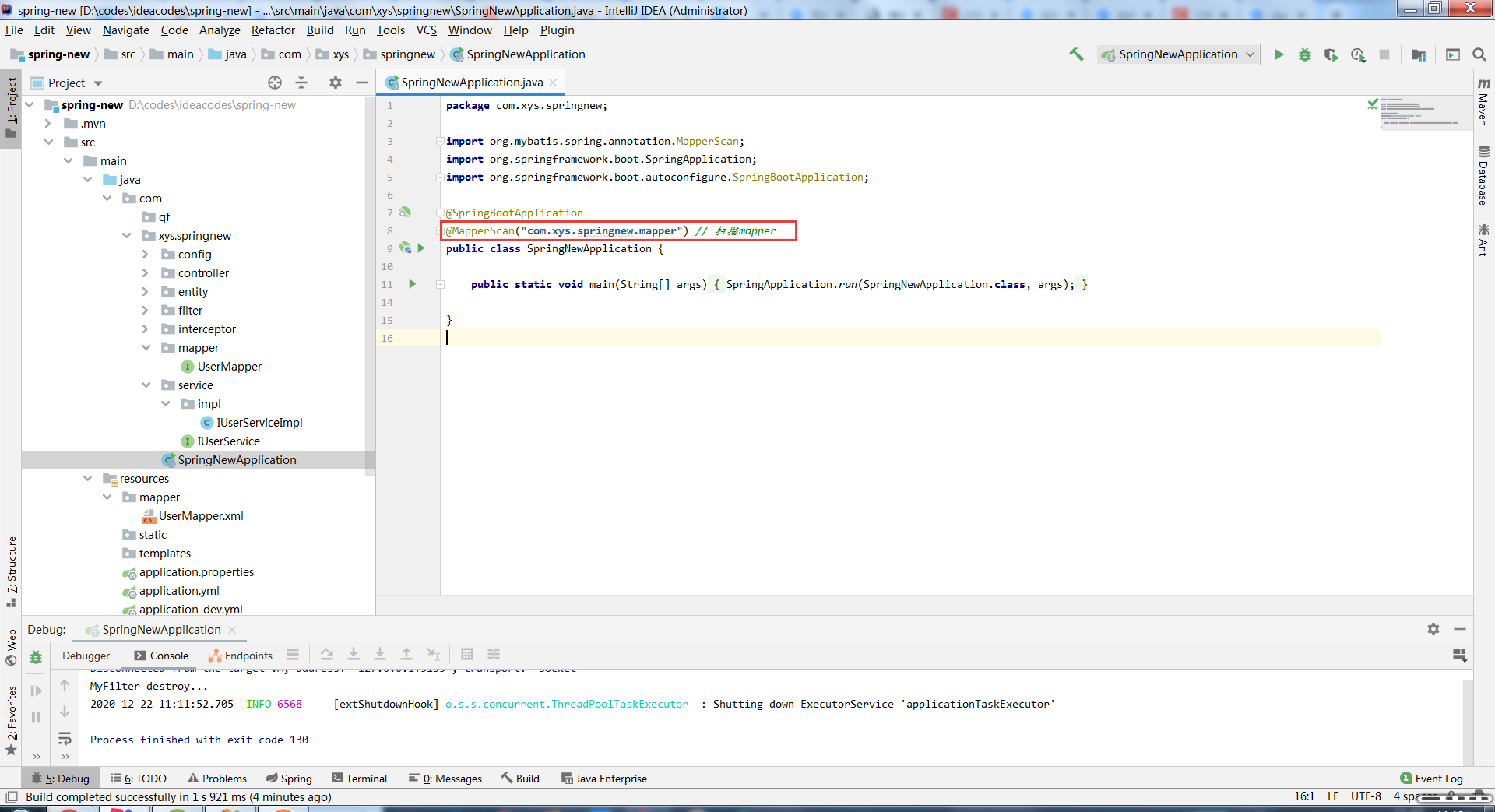This screenshot has width=1495, height=812.
Task: Toggle the 1: Project tool window
Action: (x=11, y=107)
